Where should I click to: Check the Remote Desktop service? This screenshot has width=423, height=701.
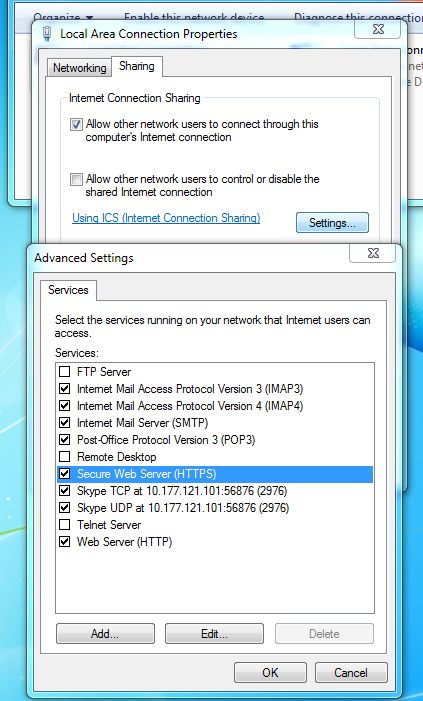click(65, 456)
